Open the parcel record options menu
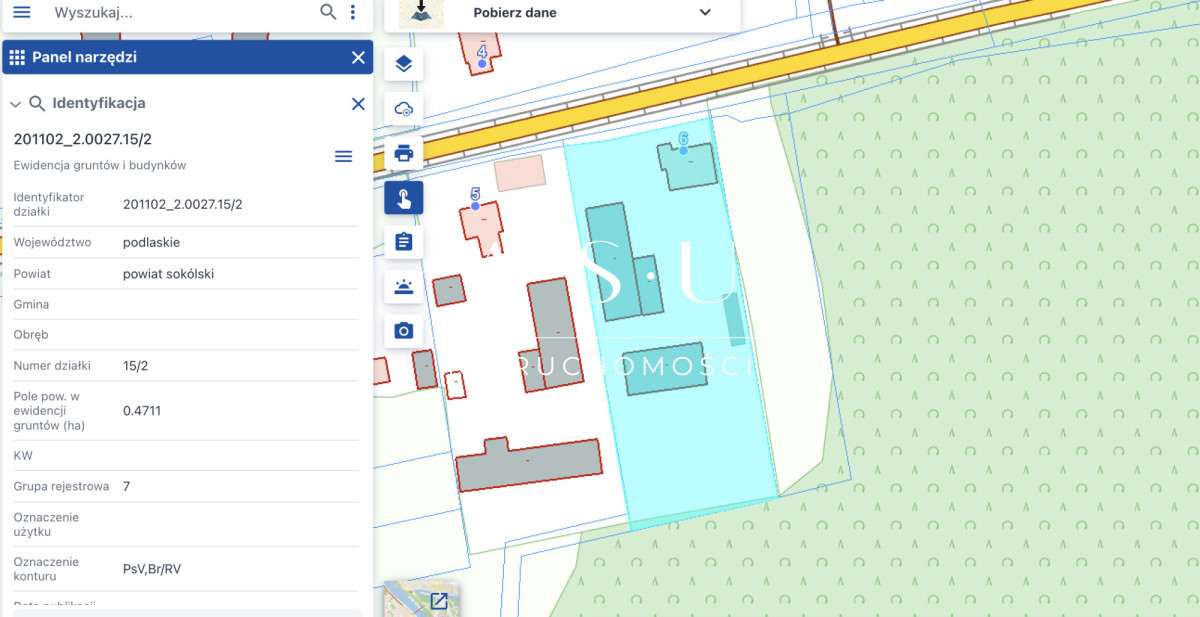 [343, 156]
